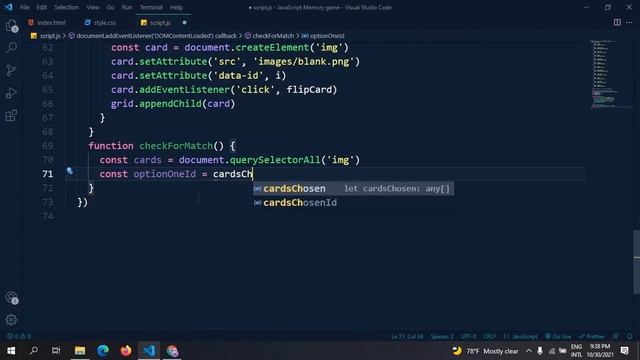Open the Help menu
Viewport: 640px width, 360px height.
coord(176,7)
